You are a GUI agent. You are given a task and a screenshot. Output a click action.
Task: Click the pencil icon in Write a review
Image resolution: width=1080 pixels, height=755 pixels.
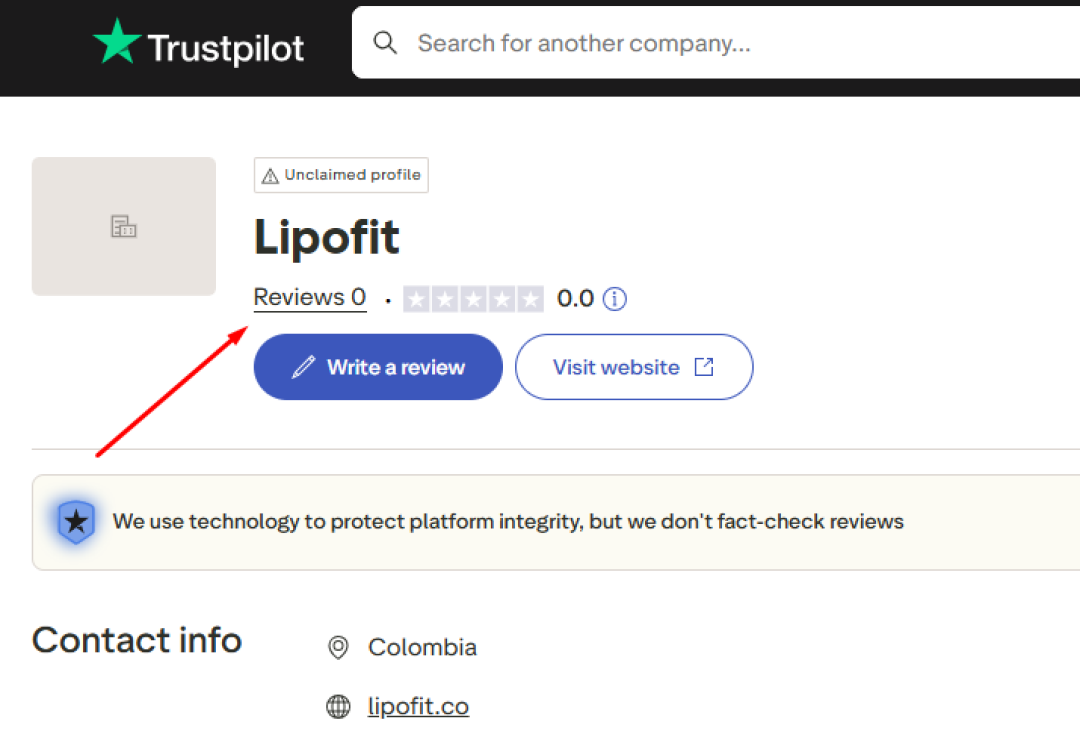click(303, 367)
